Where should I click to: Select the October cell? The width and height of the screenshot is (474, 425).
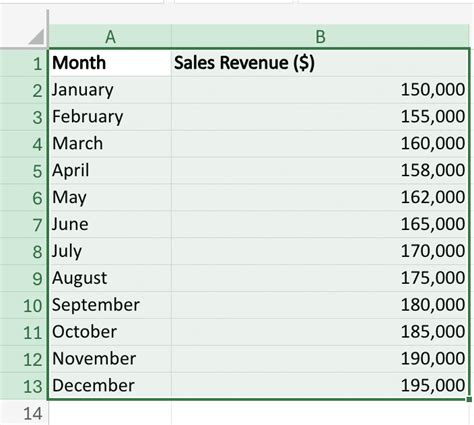(110, 332)
